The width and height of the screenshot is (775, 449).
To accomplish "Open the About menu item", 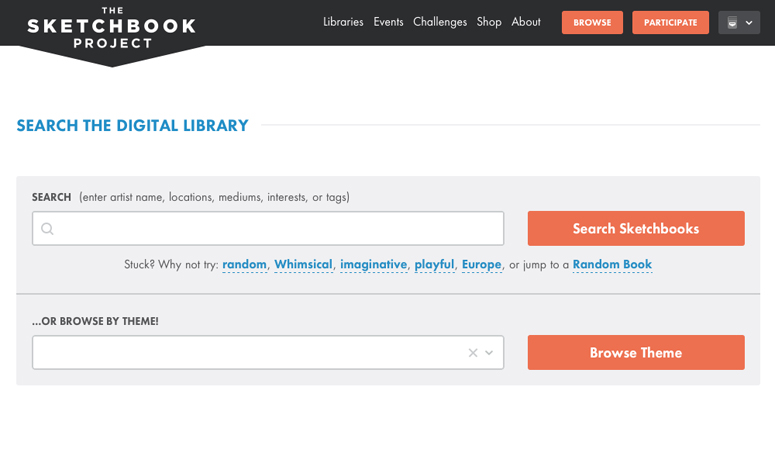I will (526, 22).
